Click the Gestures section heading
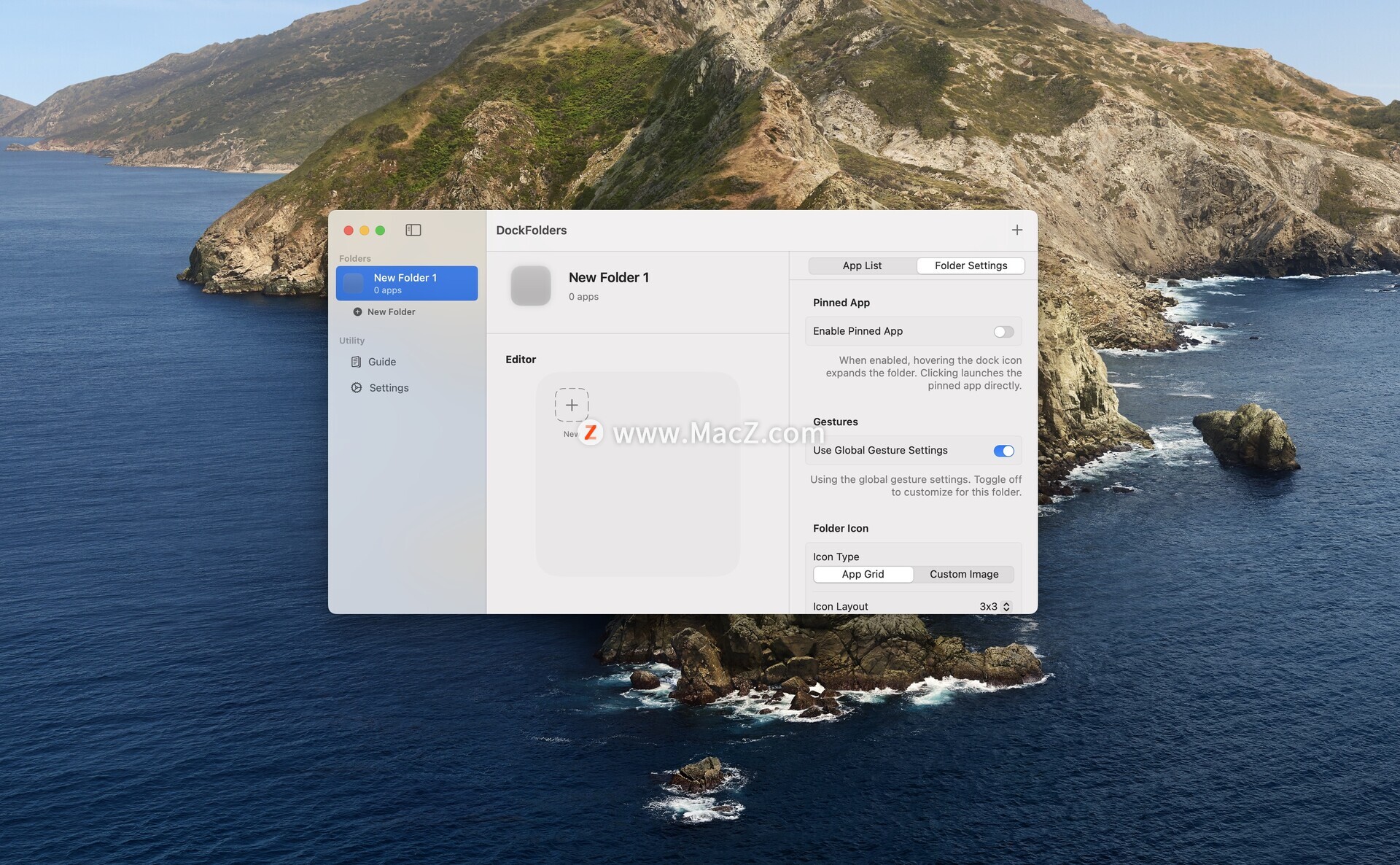1400x865 pixels. point(836,422)
